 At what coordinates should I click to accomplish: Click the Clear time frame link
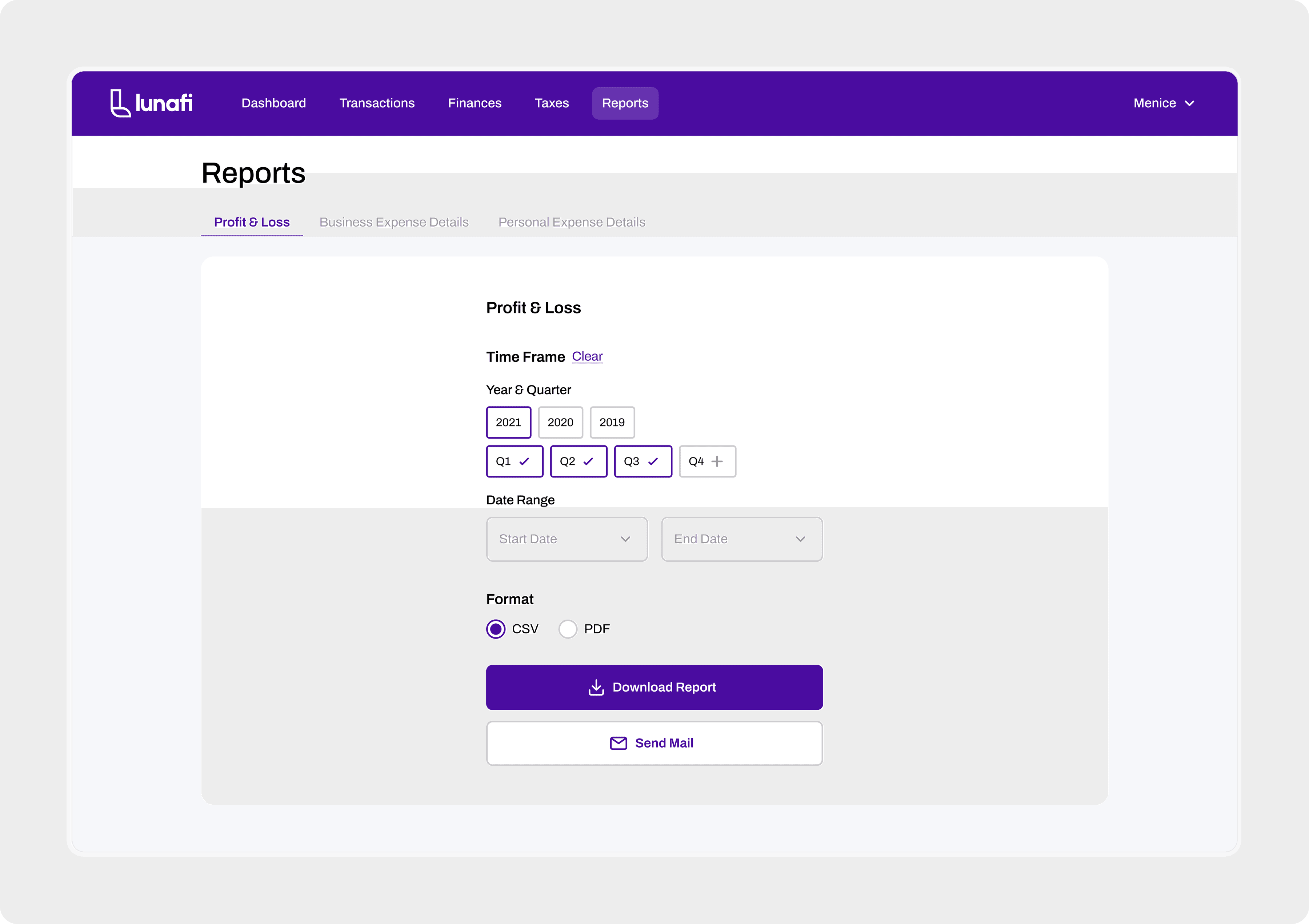pyautogui.click(x=587, y=356)
